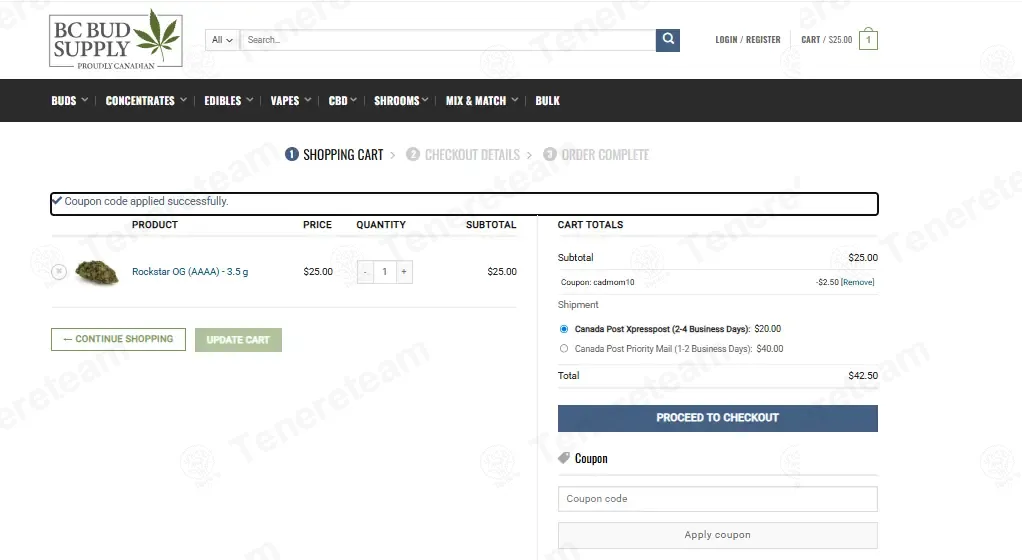The width and height of the screenshot is (1022, 560).
Task: Click the Apply coupon button
Action: click(x=718, y=535)
